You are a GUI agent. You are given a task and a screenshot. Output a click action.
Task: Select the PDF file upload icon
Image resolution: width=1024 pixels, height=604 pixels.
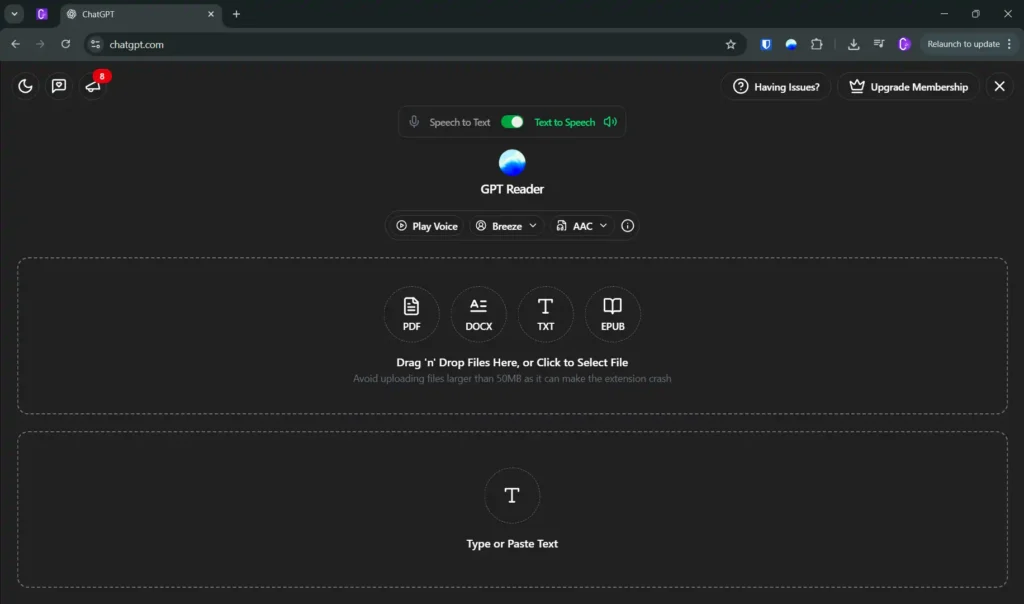point(411,314)
